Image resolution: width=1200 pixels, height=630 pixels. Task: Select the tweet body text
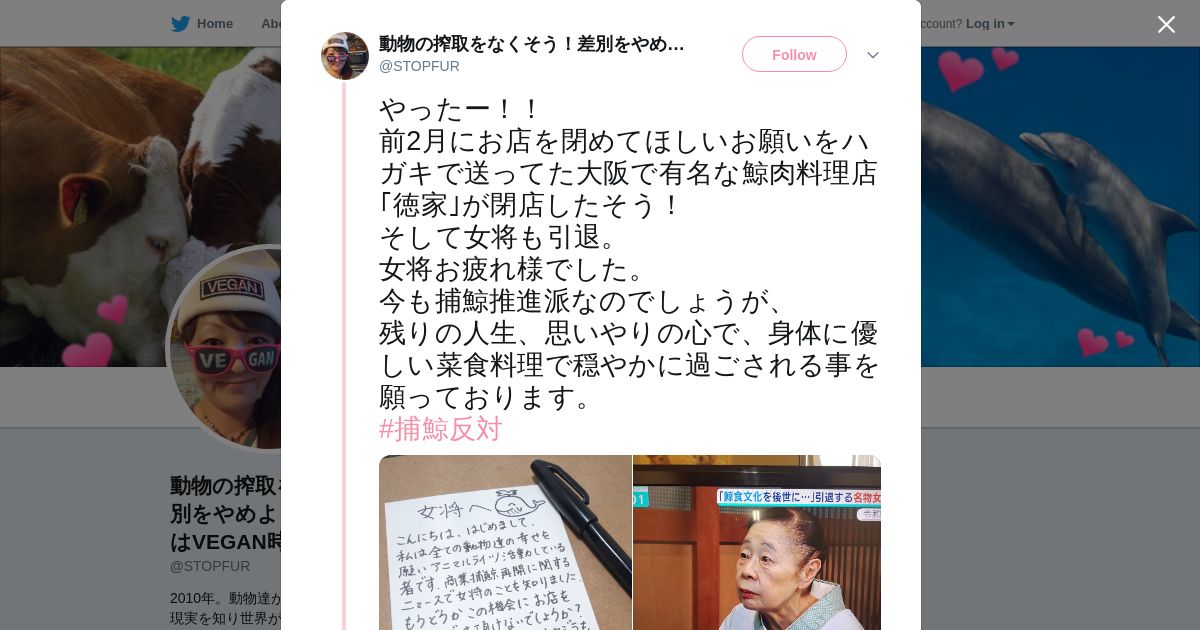(x=629, y=253)
